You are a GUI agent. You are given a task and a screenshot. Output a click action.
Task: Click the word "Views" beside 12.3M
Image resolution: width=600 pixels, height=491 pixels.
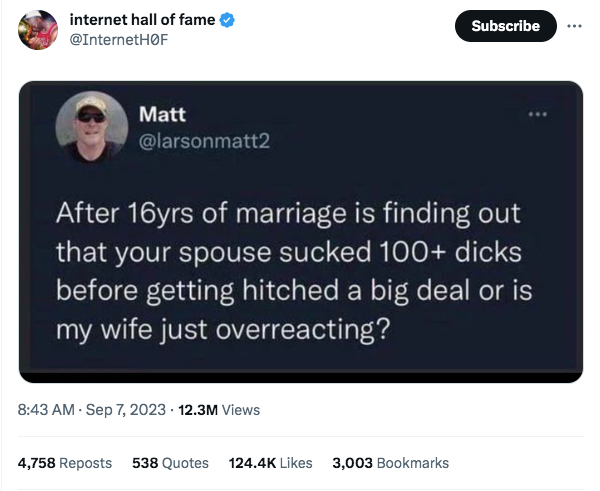pos(242,409)
